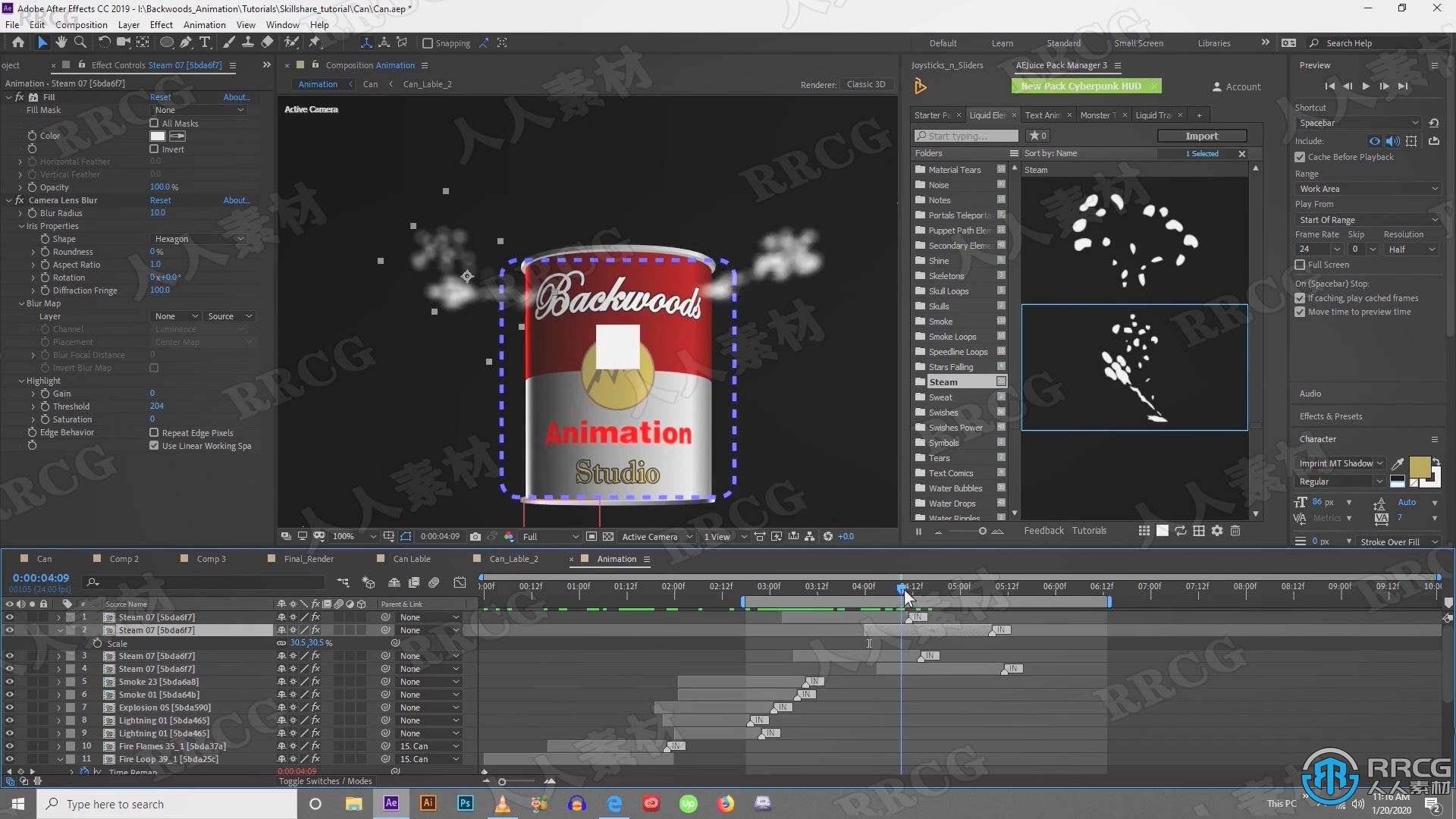Viewport: 1456px width, 819px height.
Task: Reset exposure icon in viewer footer
Action: click(x=828, y=536)
